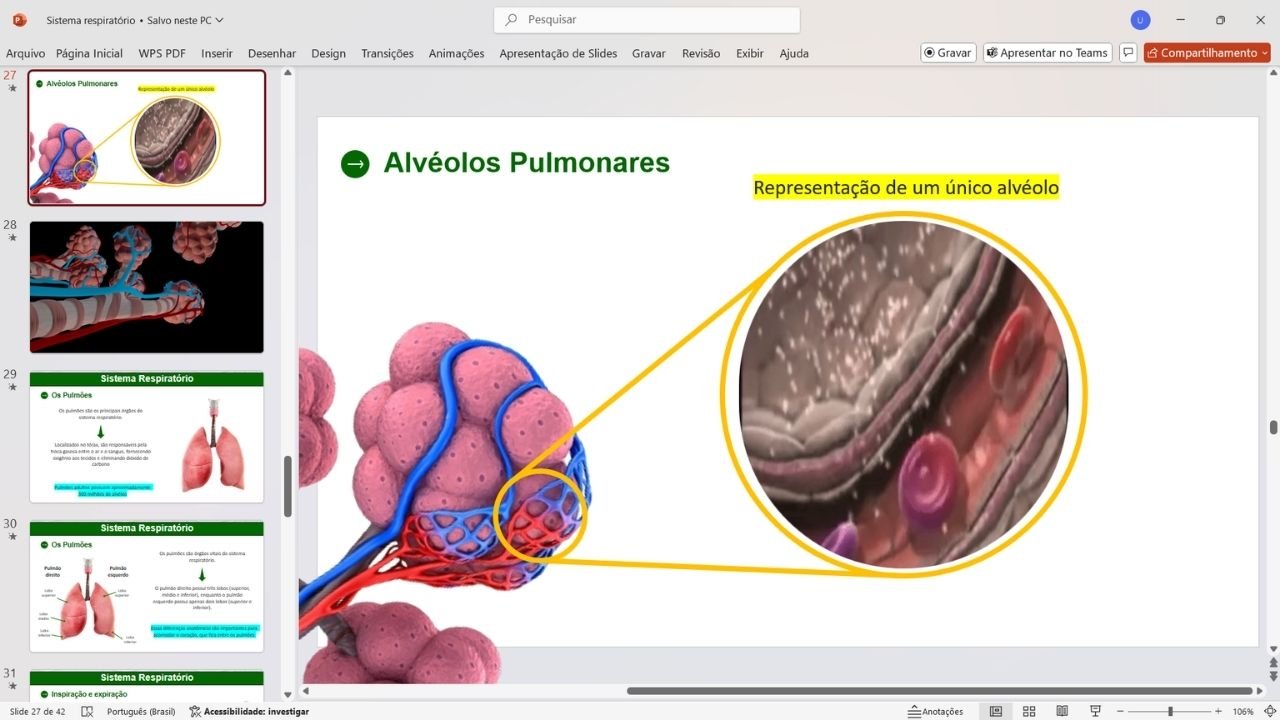Click the vertical scrollbar thumb of editing area
Image resolution: width=1280 pixels, height=720 pixels.
[x=1273, y=427]
